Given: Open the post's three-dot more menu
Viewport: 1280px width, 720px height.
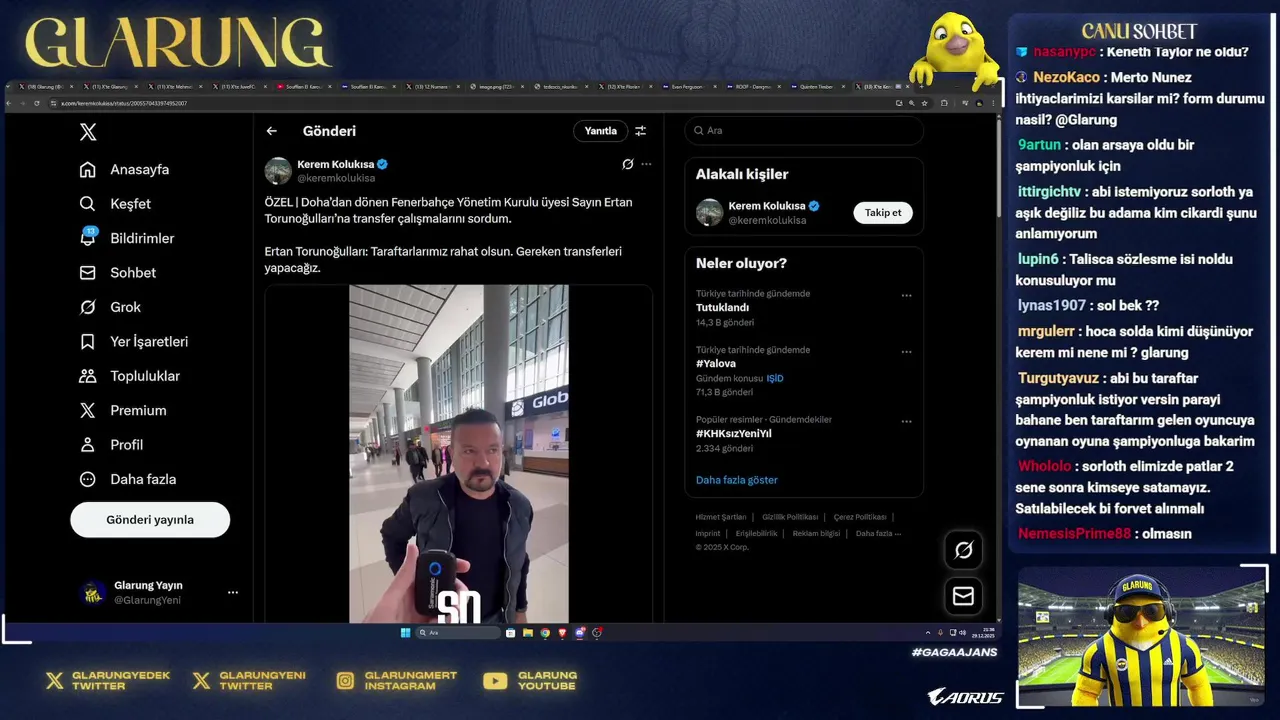Looking at the screenshot, I should coord(646,164).
